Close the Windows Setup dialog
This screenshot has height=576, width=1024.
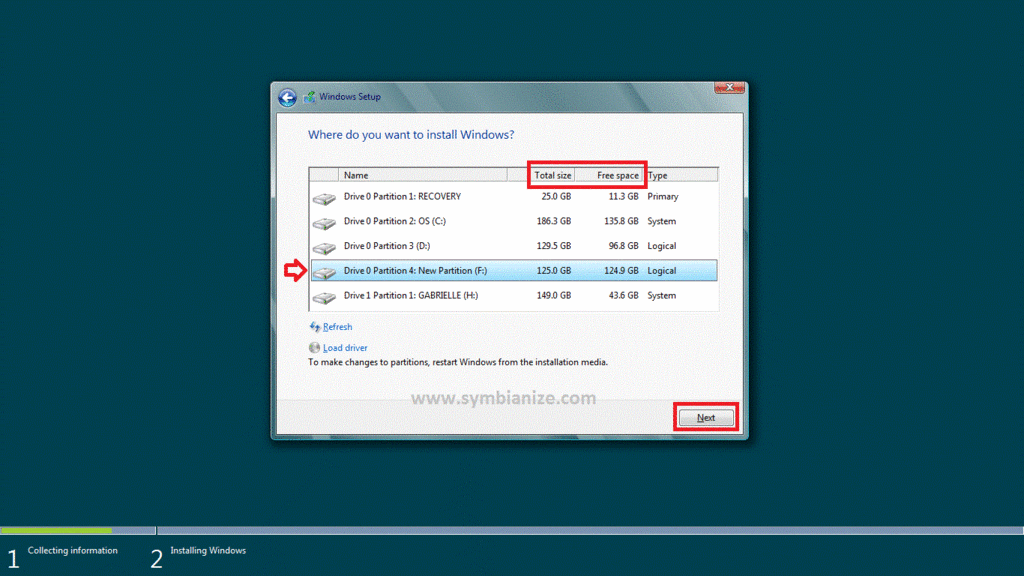(729, 88)
